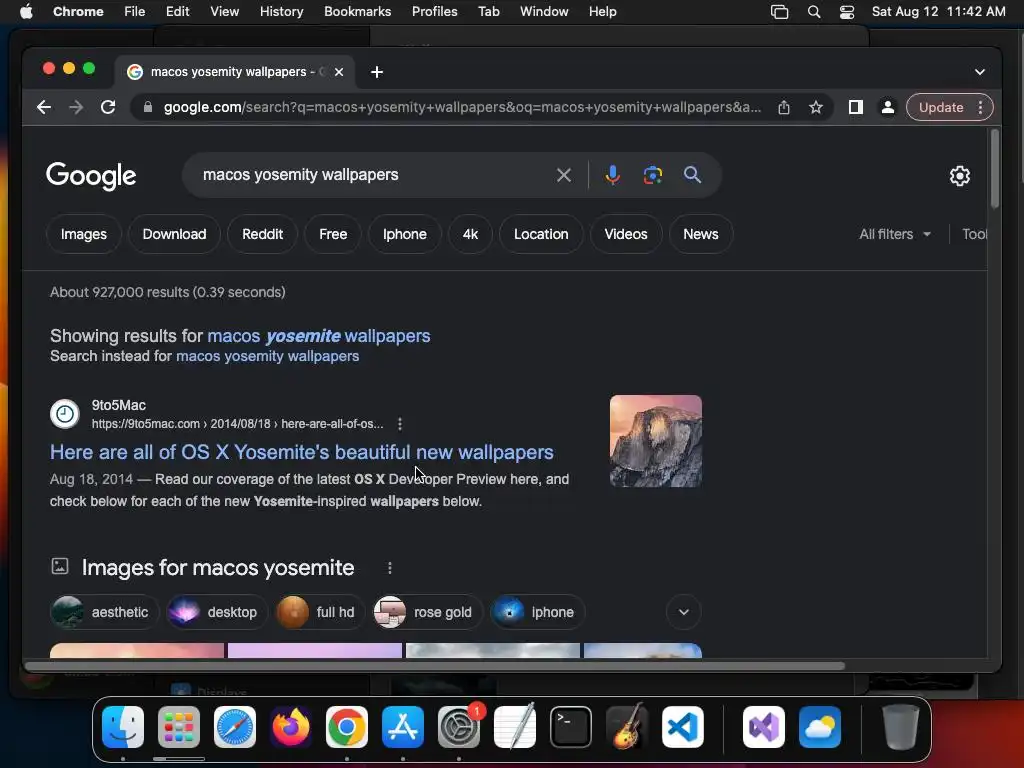The image size is (1024, 768).
Task: Open the 9to5Mac result options menu
Action: [400, 424]
